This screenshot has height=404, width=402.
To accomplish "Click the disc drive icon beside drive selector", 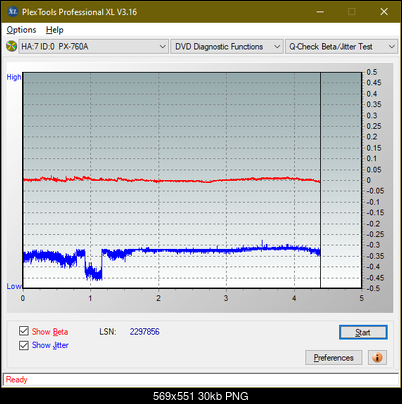I will tap(11, 46).
